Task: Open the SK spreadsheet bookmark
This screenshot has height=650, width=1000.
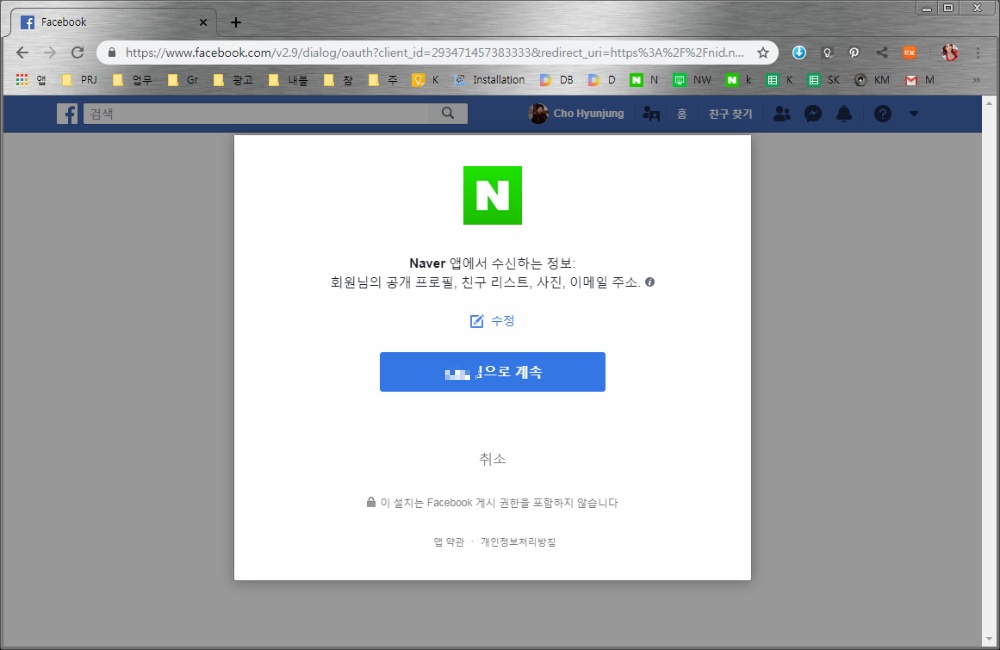Action: click(x=823, y=80)
